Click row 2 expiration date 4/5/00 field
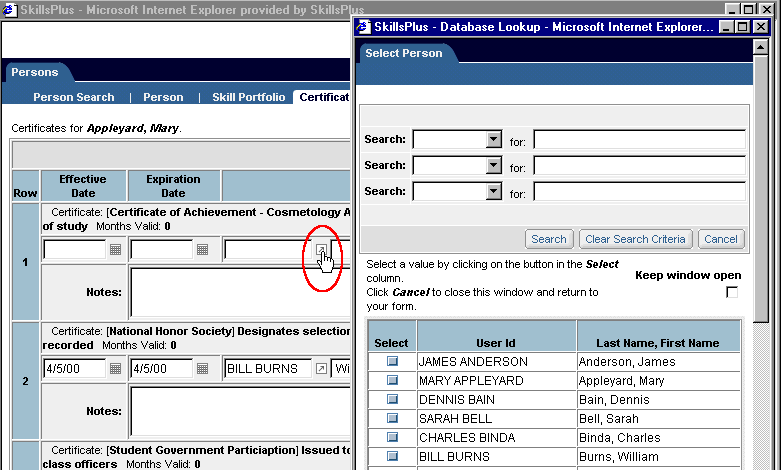 [161, 368]
